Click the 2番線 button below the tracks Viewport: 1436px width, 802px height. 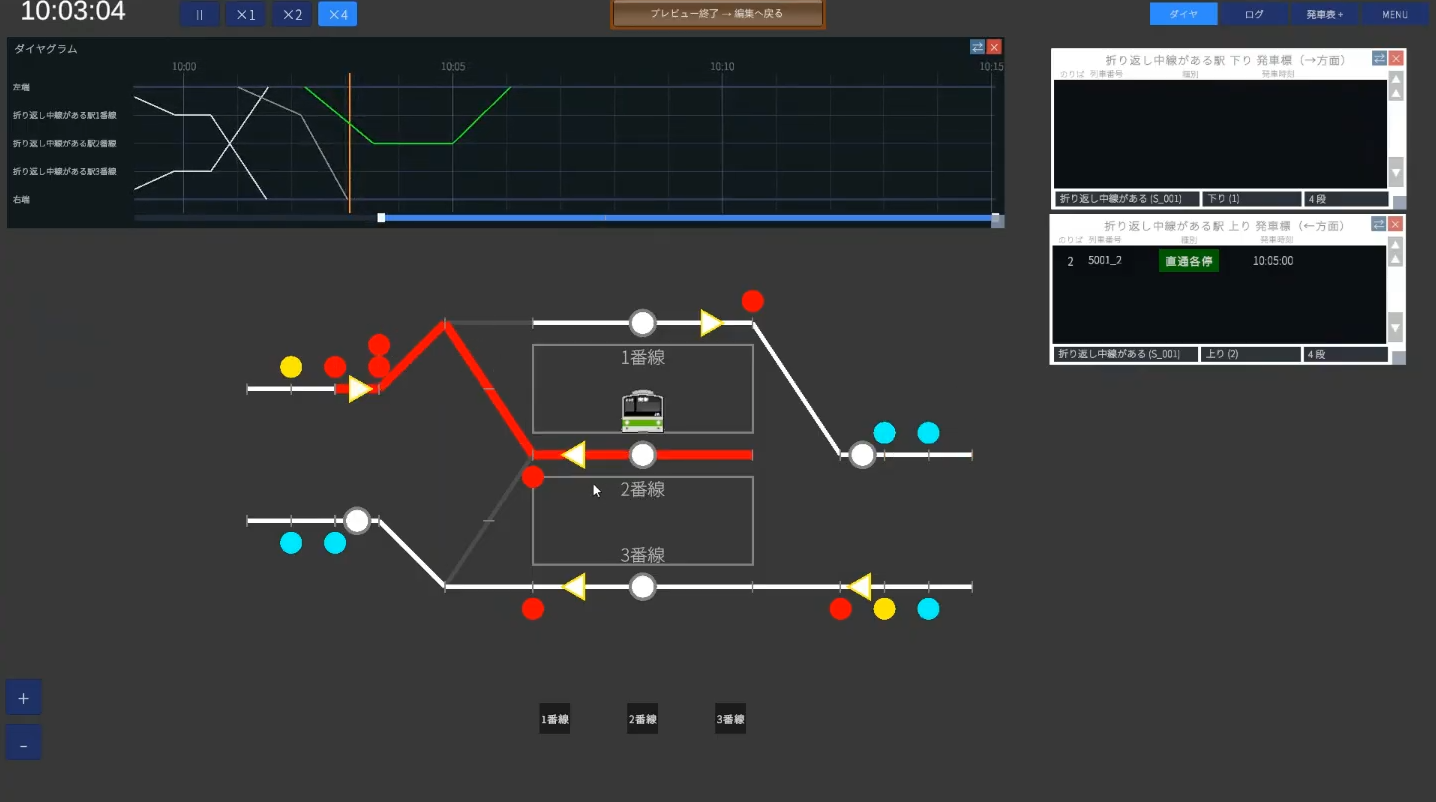pos(642,719)
